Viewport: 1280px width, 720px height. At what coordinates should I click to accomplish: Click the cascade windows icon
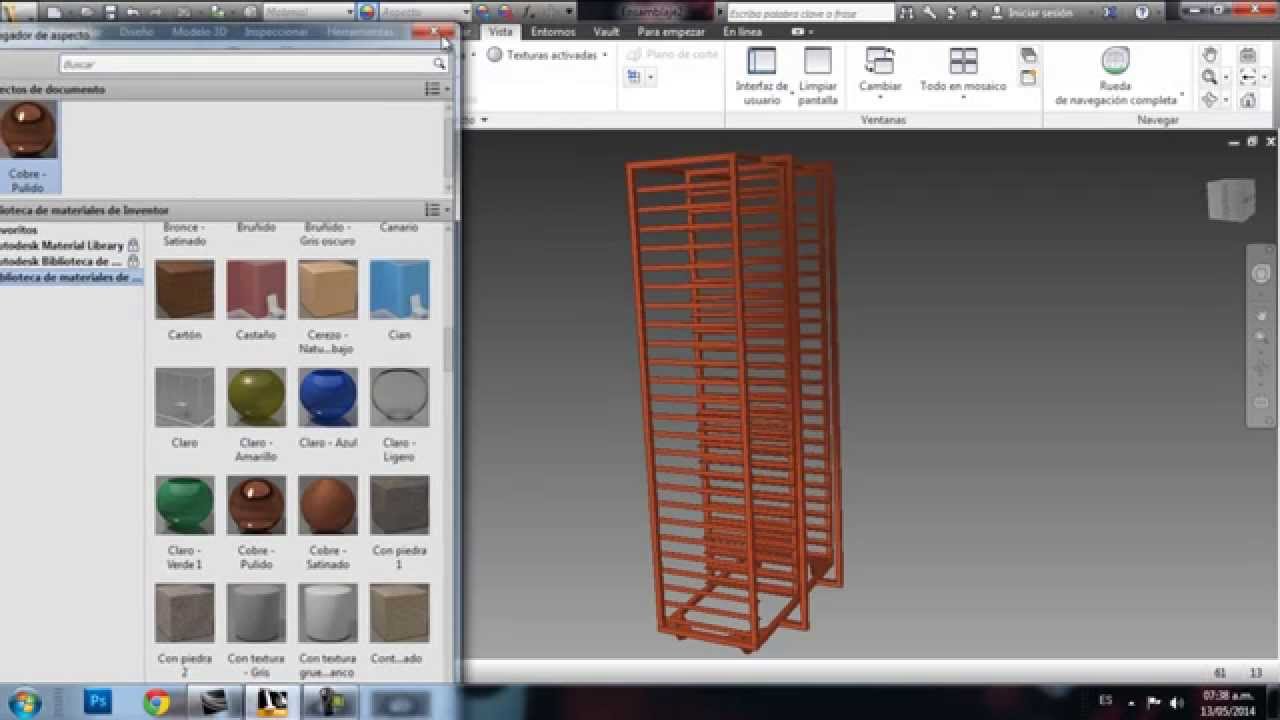(1029, 56)
